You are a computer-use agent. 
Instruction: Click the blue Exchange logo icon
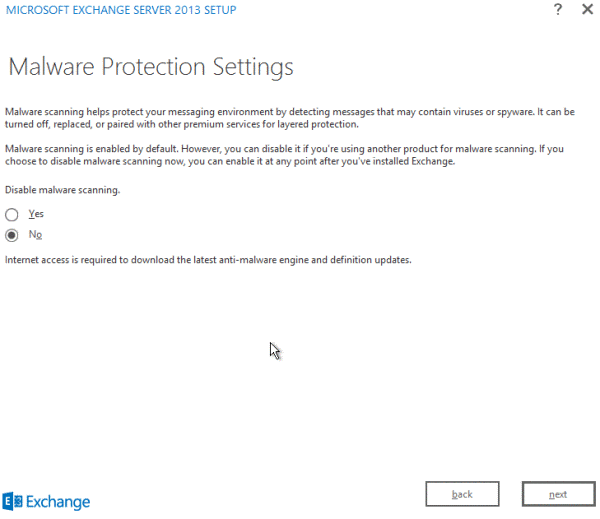click(12, 501)
